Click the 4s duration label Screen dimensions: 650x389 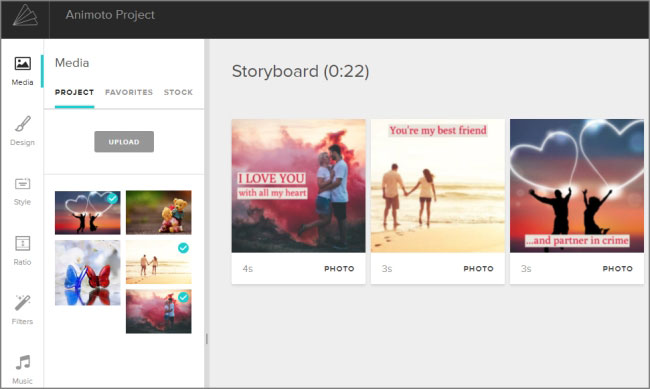pos(247,269)
